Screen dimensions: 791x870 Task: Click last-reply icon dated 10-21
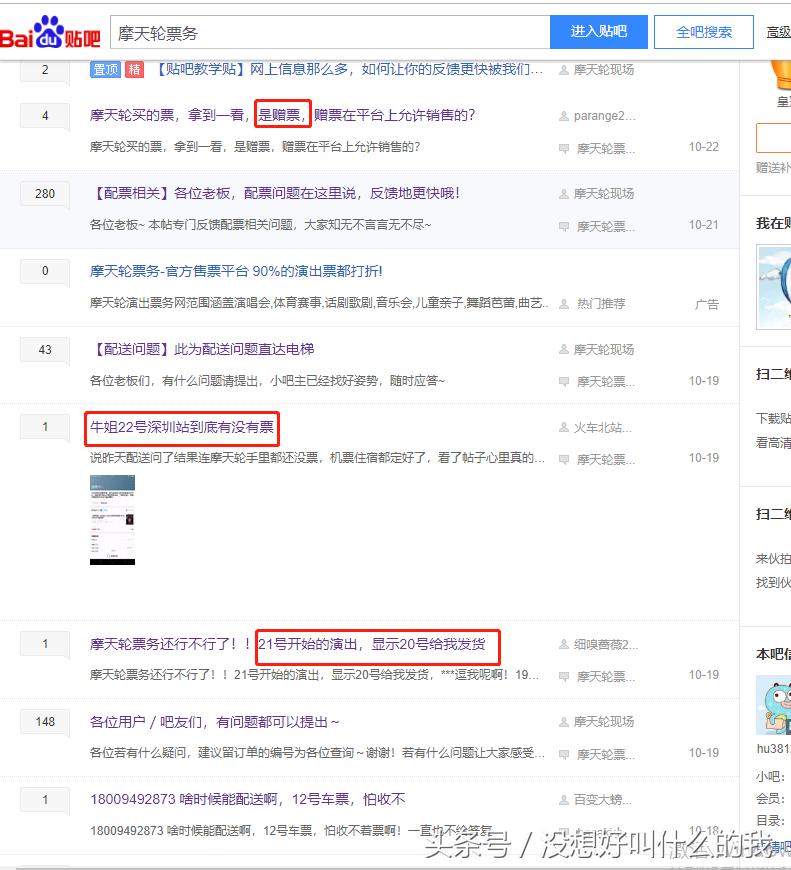tap(564, 226)
